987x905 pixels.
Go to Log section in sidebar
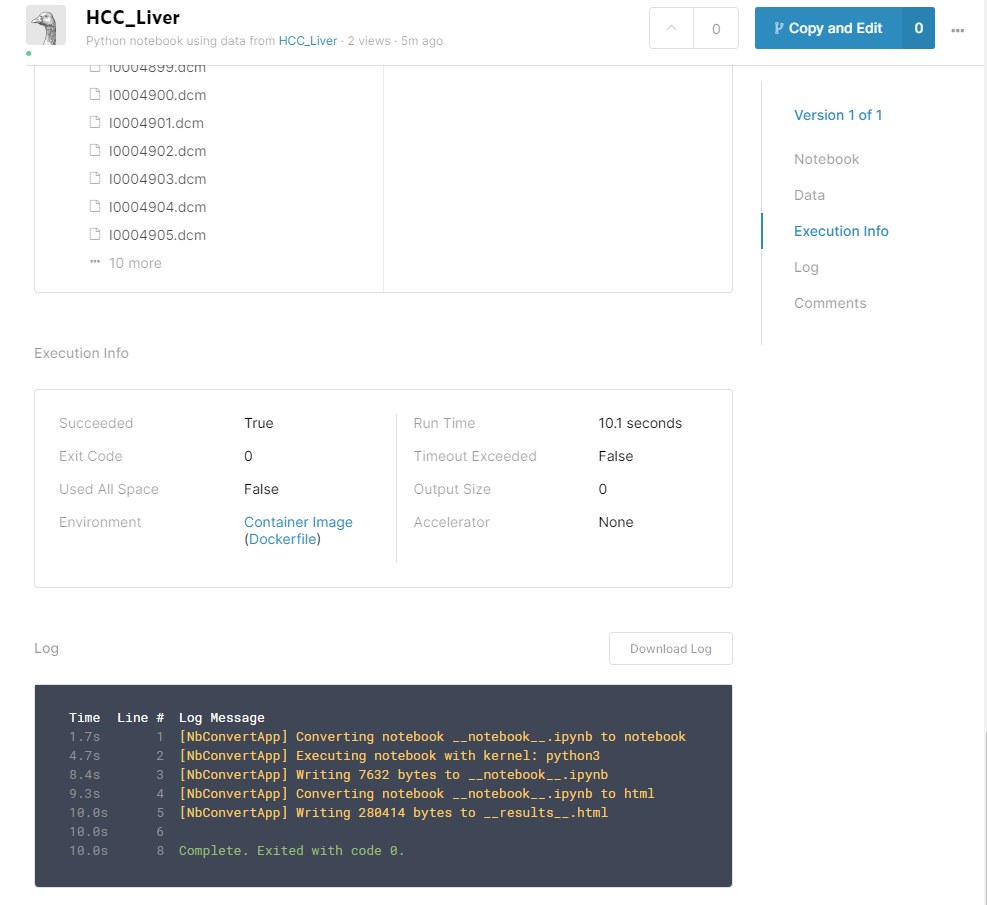806,267
